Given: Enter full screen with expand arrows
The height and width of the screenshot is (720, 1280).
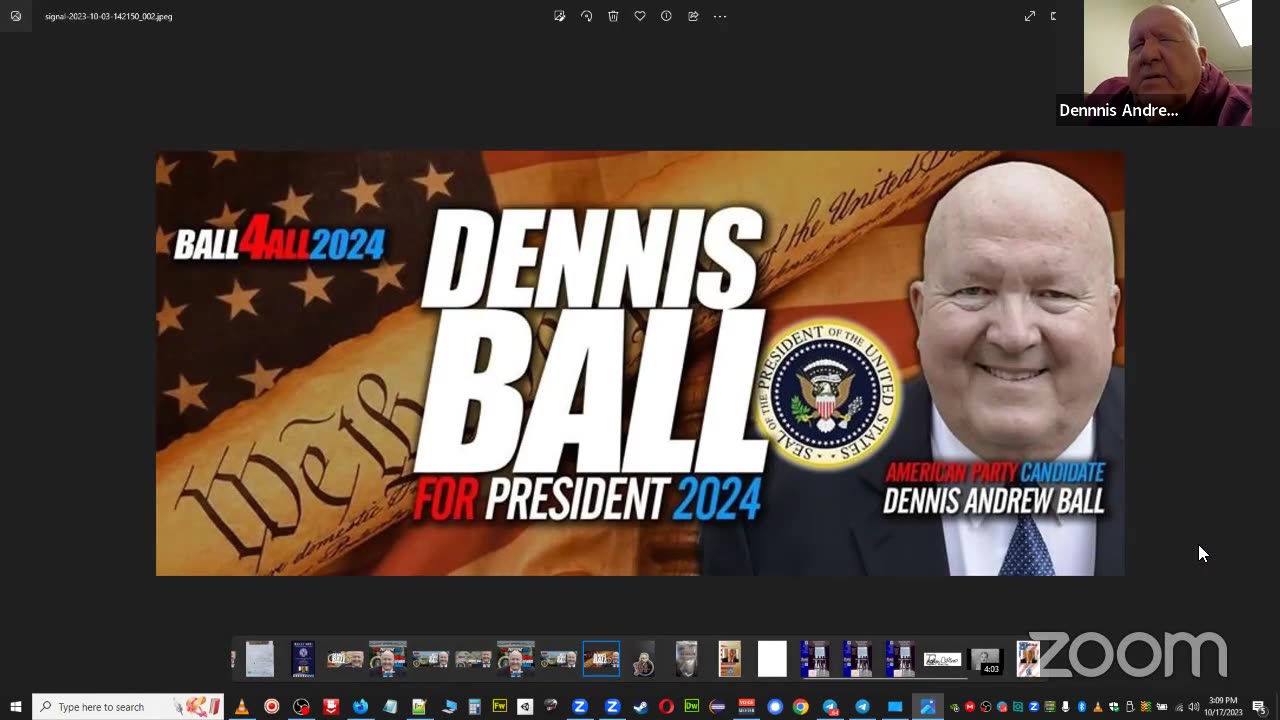Looking at the screenshot, I should [1030, 16].
